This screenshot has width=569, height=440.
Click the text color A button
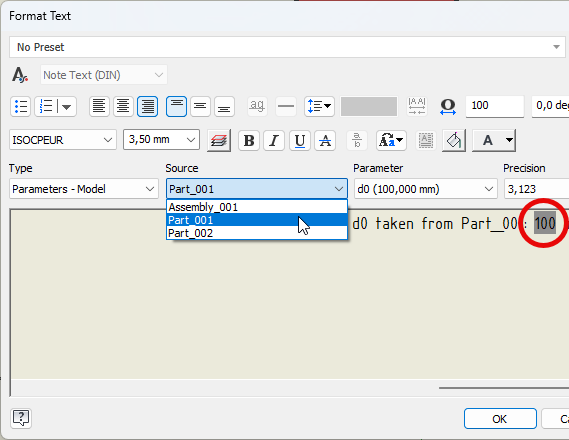(x=488, y=140)
